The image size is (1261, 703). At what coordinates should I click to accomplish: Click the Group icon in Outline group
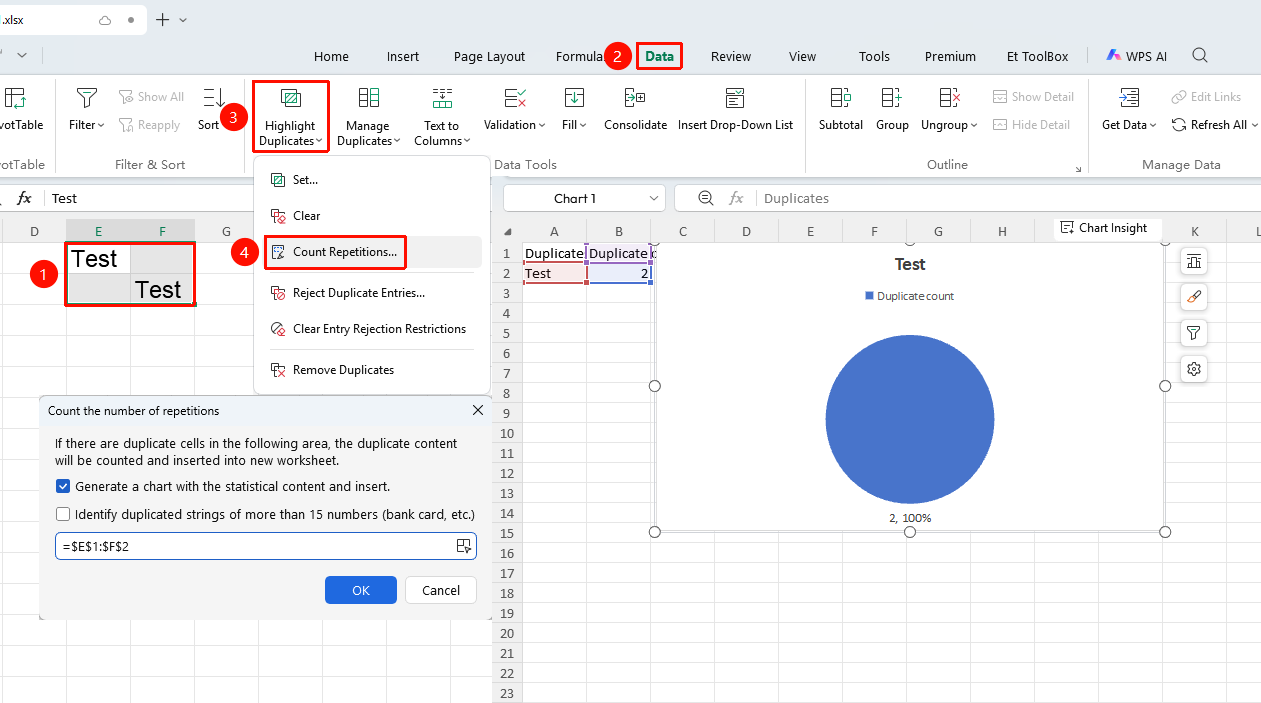[x=892, y=97]
